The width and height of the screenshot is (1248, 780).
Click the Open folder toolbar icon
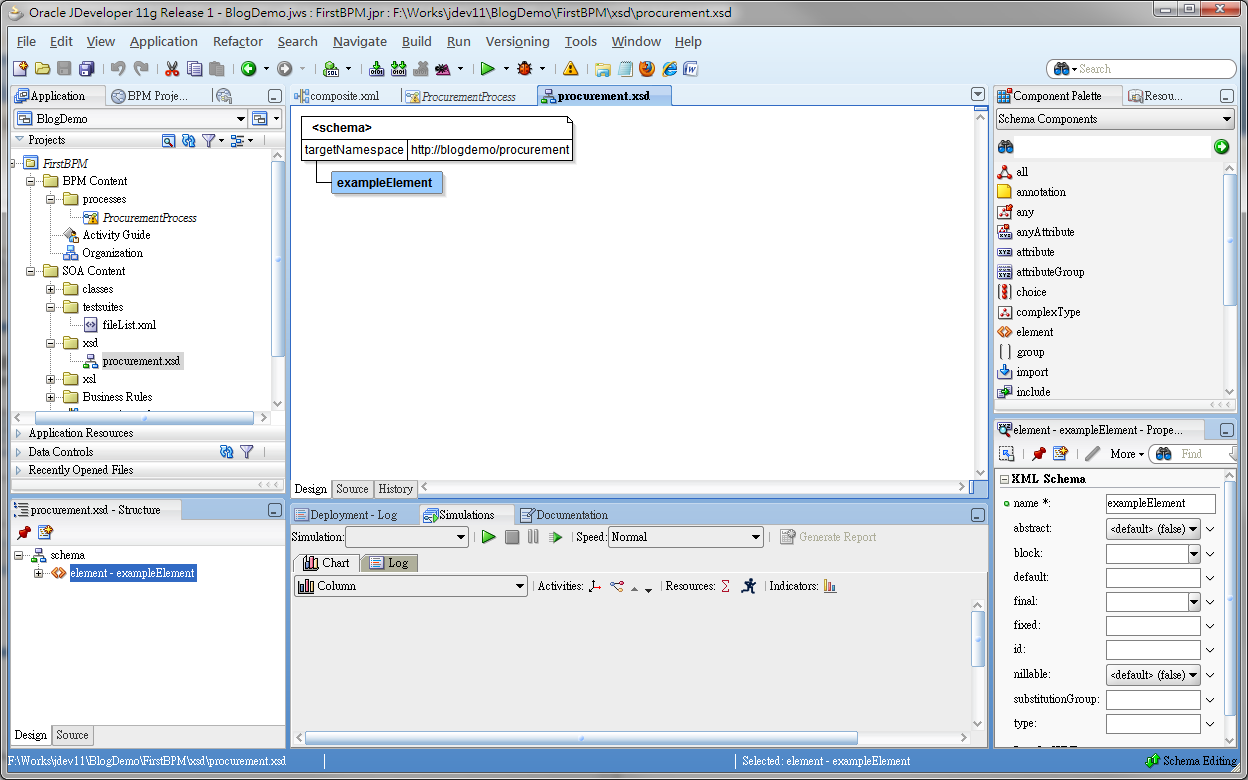(x=42, y=69)
